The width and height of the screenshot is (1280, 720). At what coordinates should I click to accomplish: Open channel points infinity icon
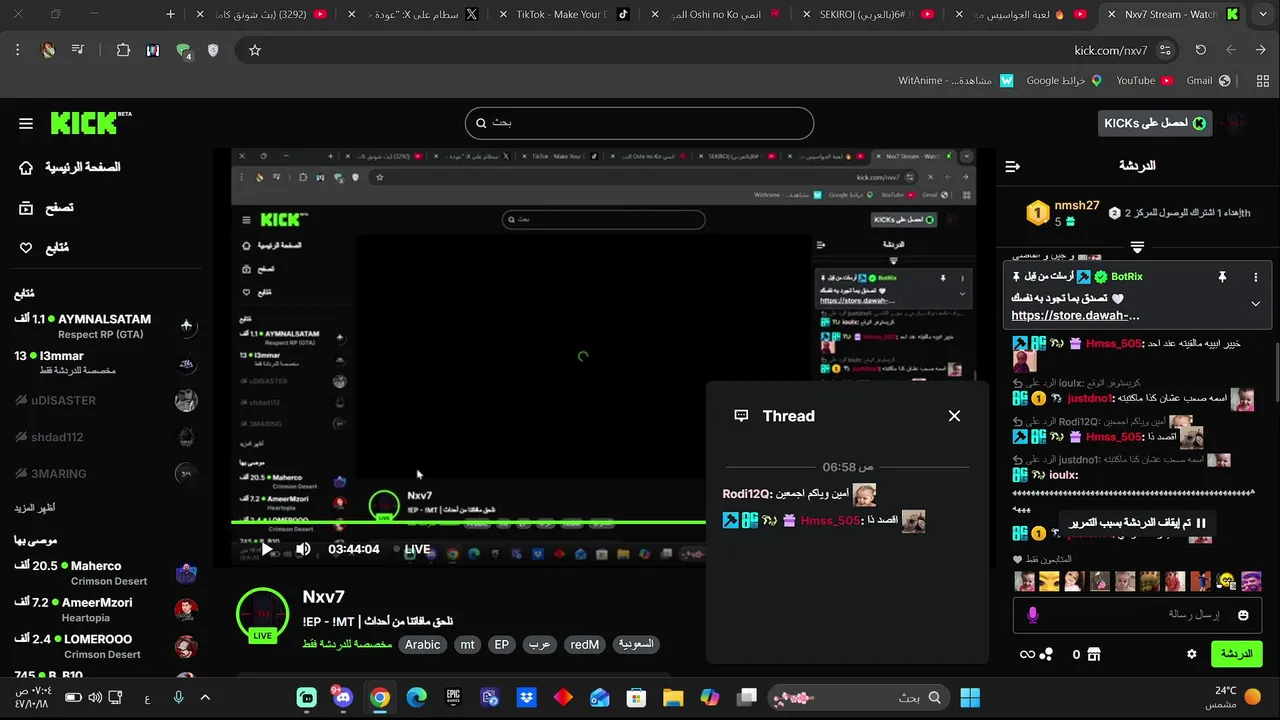coord(1027,654)
